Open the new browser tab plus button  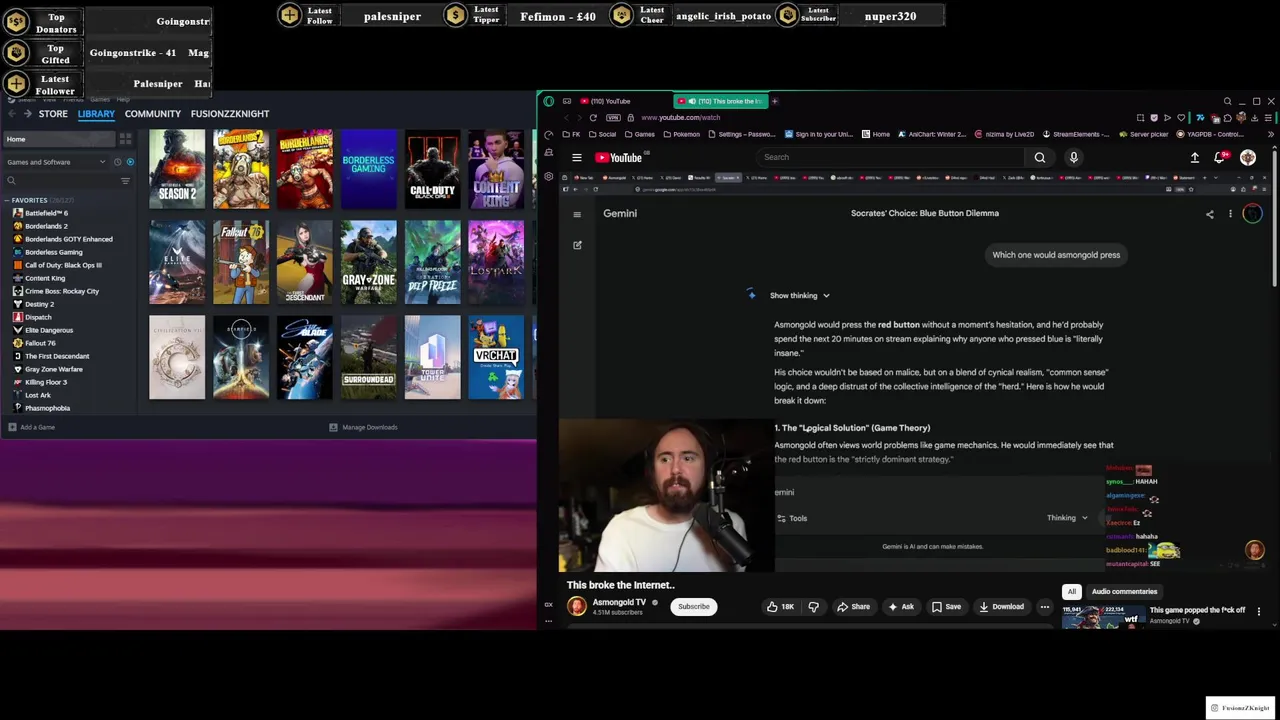tap(774, 101)
